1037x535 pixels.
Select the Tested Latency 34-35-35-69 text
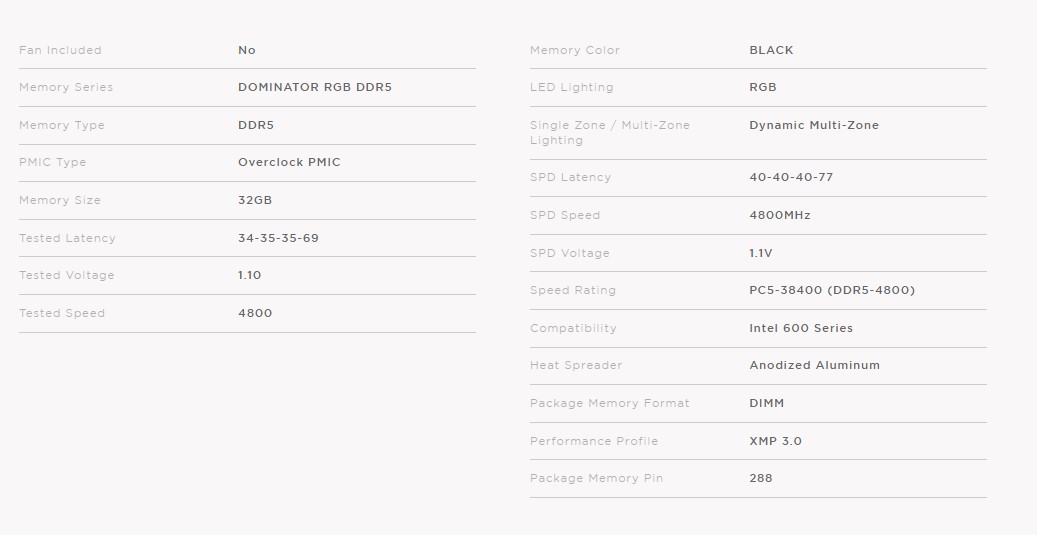coord(278,238)
